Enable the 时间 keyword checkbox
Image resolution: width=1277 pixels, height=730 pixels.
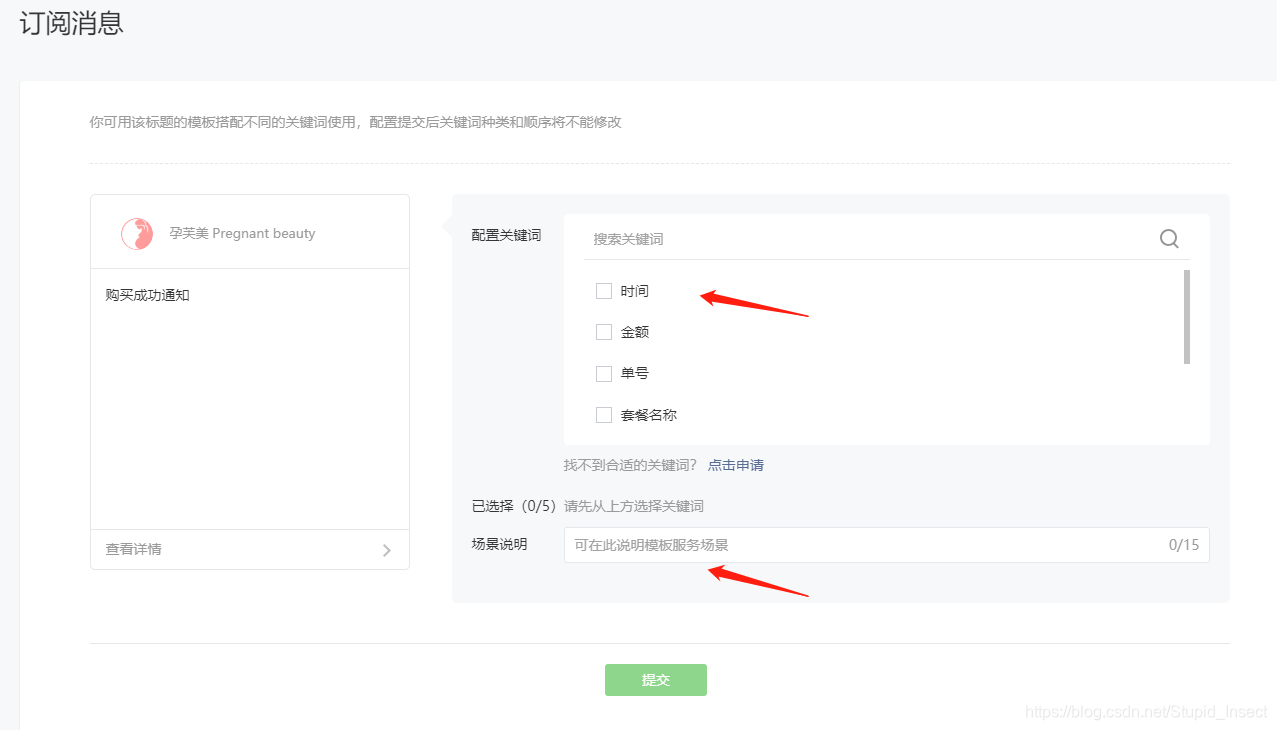(x=604, y=290)
